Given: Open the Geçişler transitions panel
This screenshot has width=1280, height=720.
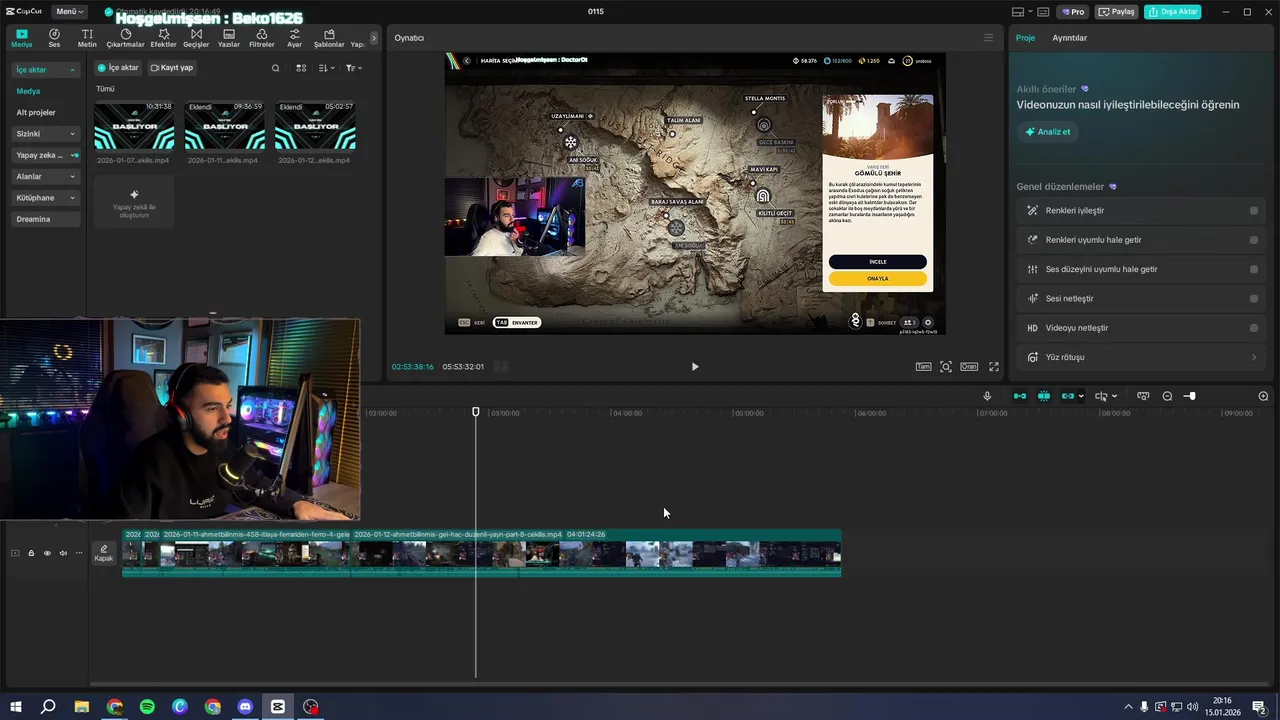Looking at the screenshot, I should coord(196,38).
